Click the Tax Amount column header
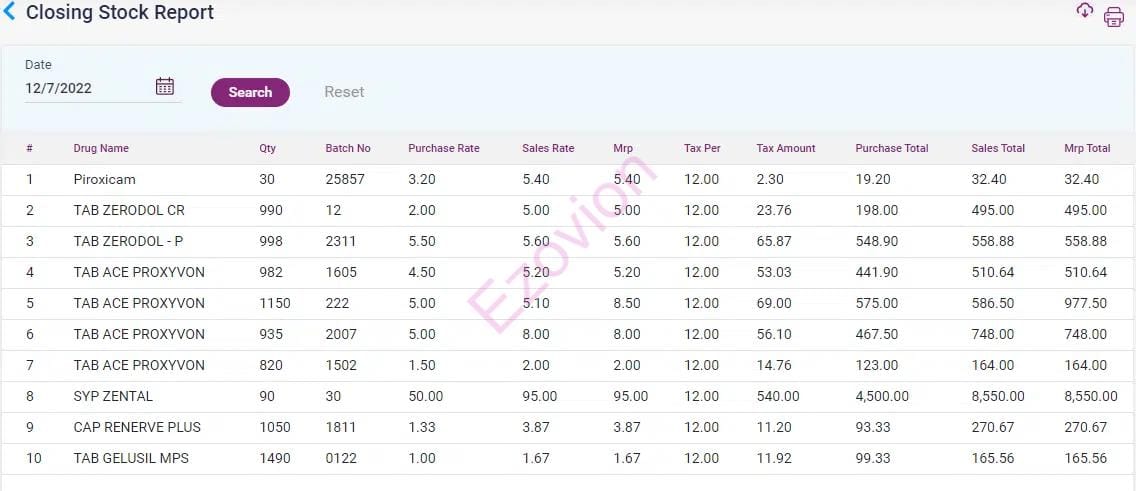Screen dimensions: 1136x491 click(786, 148)
